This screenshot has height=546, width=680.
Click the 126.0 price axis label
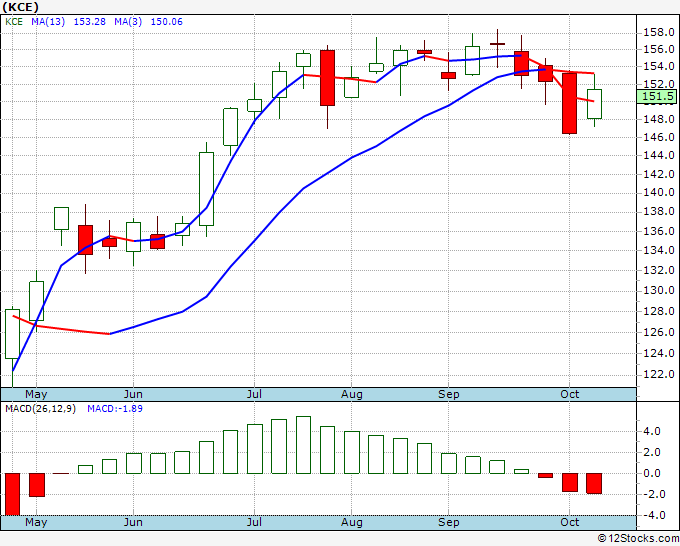[x=658, y=332]
